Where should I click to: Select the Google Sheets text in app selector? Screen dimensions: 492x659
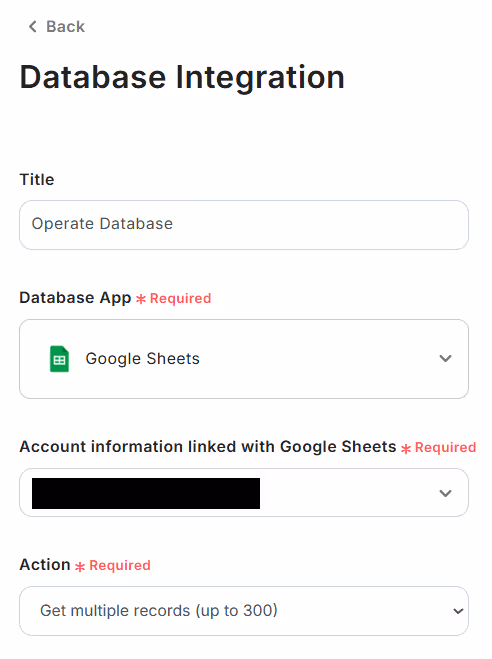coord(142,358)
